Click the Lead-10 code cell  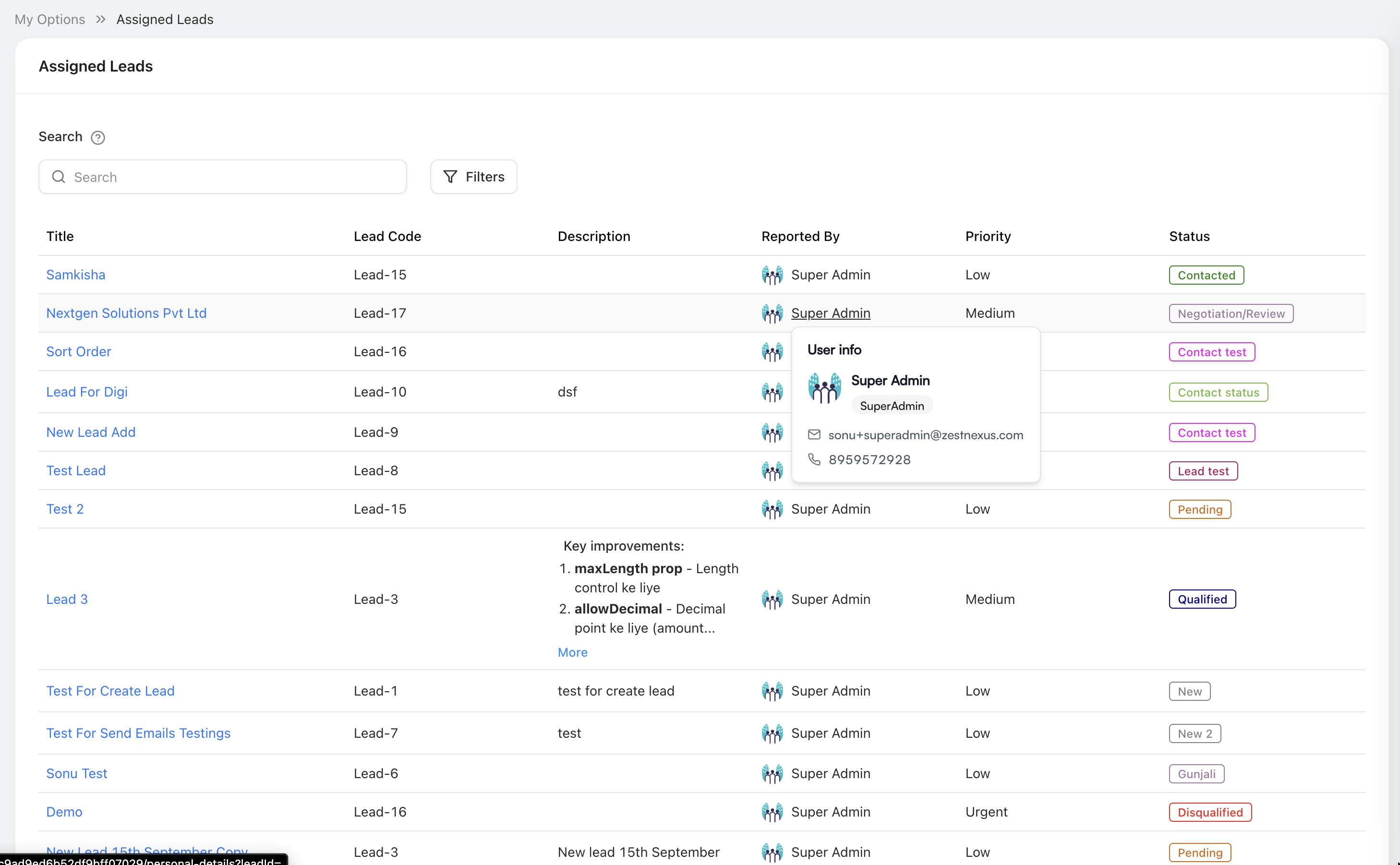tap(380, 392)
